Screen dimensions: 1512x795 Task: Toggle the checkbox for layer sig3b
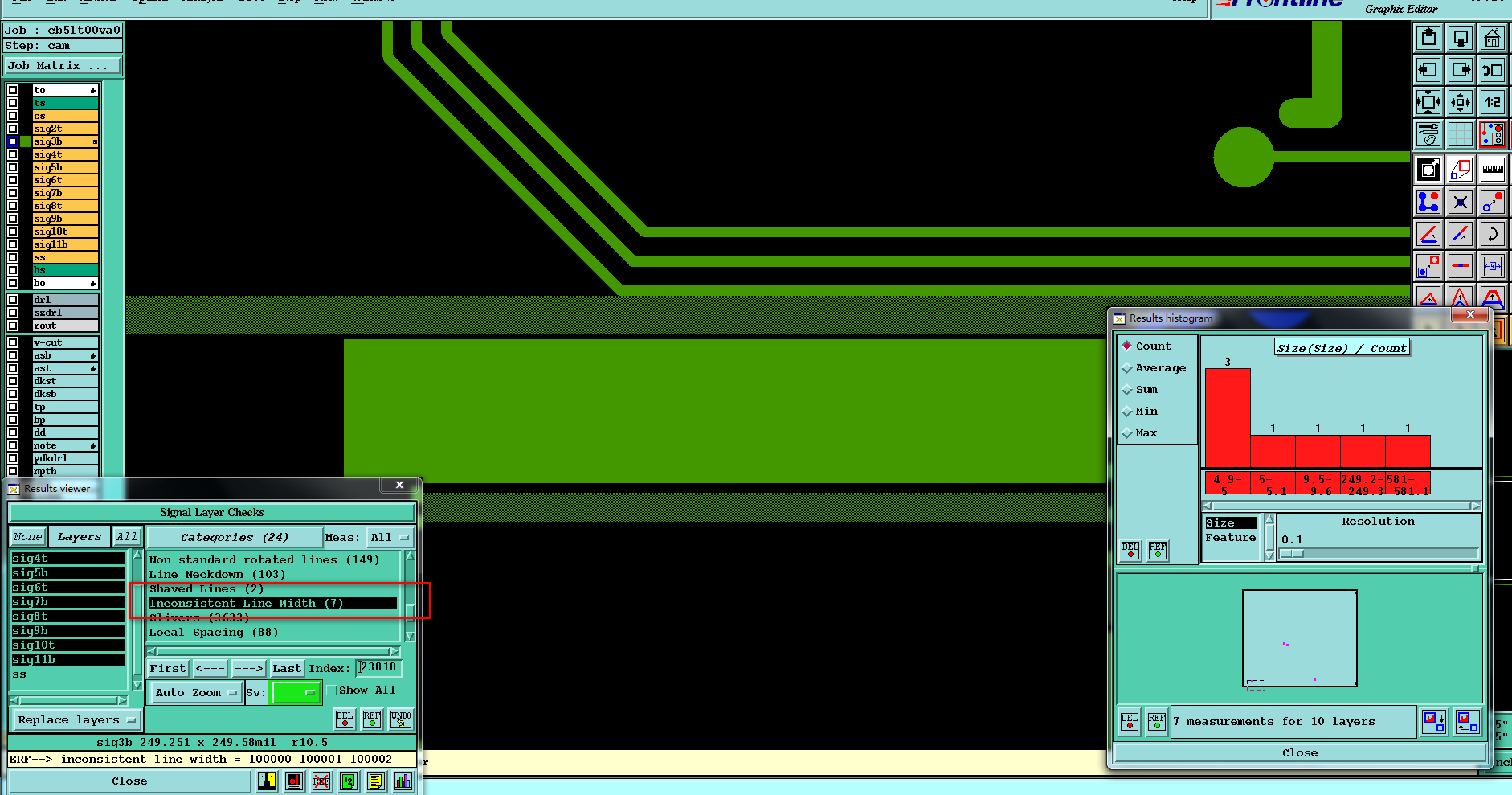13,141
